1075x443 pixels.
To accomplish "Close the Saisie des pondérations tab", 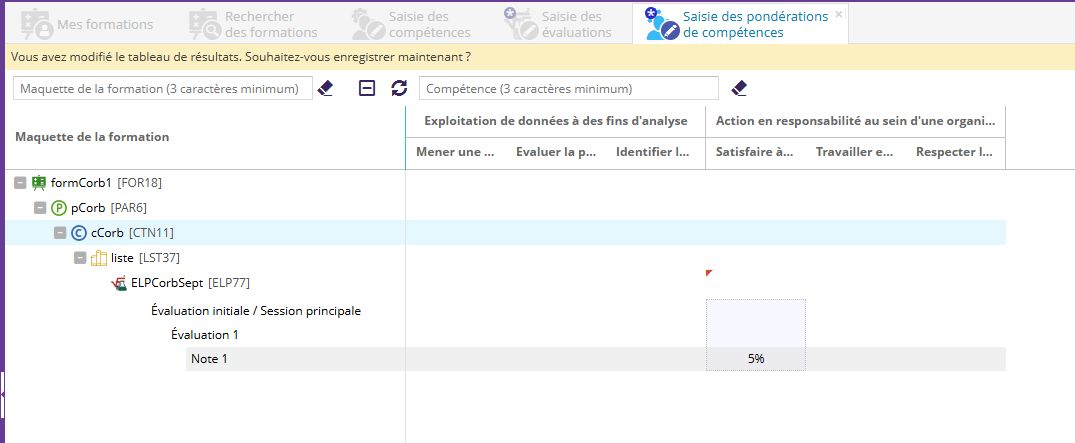I will [x=838, y=14].
